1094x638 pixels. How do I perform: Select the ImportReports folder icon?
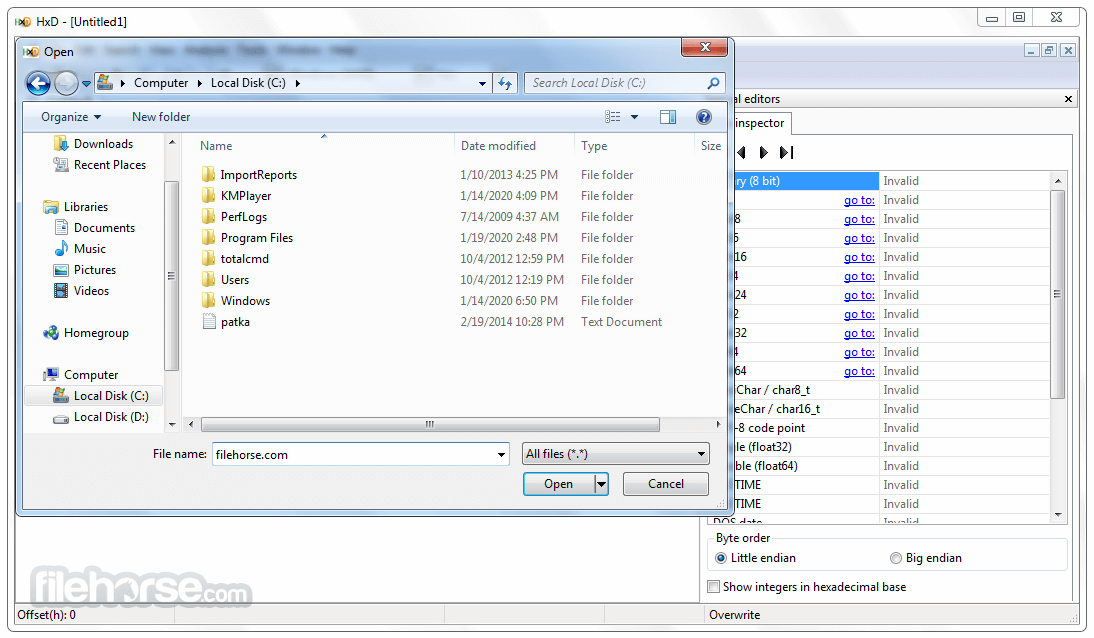coord(209,175)
